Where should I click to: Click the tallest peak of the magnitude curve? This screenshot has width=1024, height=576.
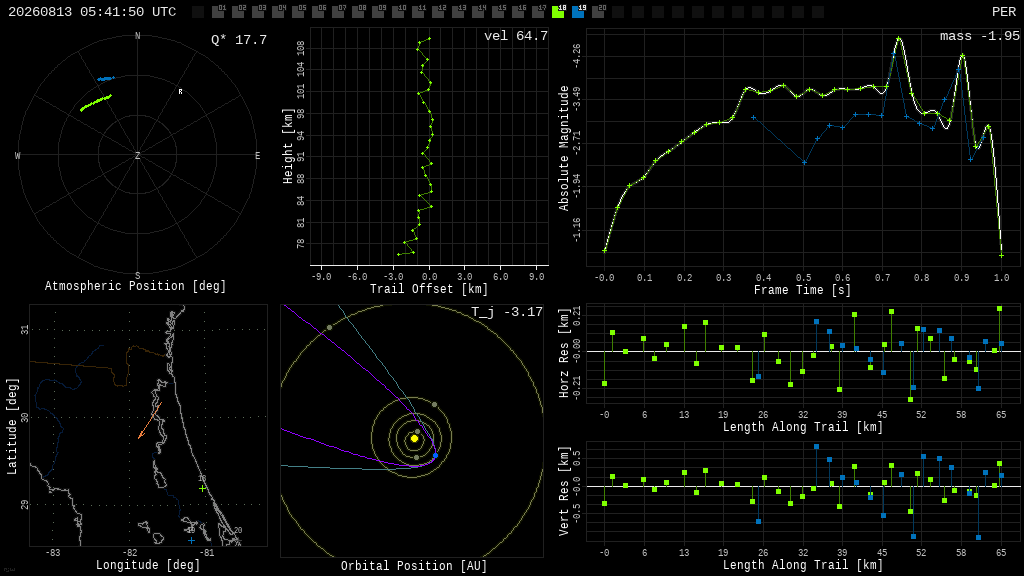[899, 39]
